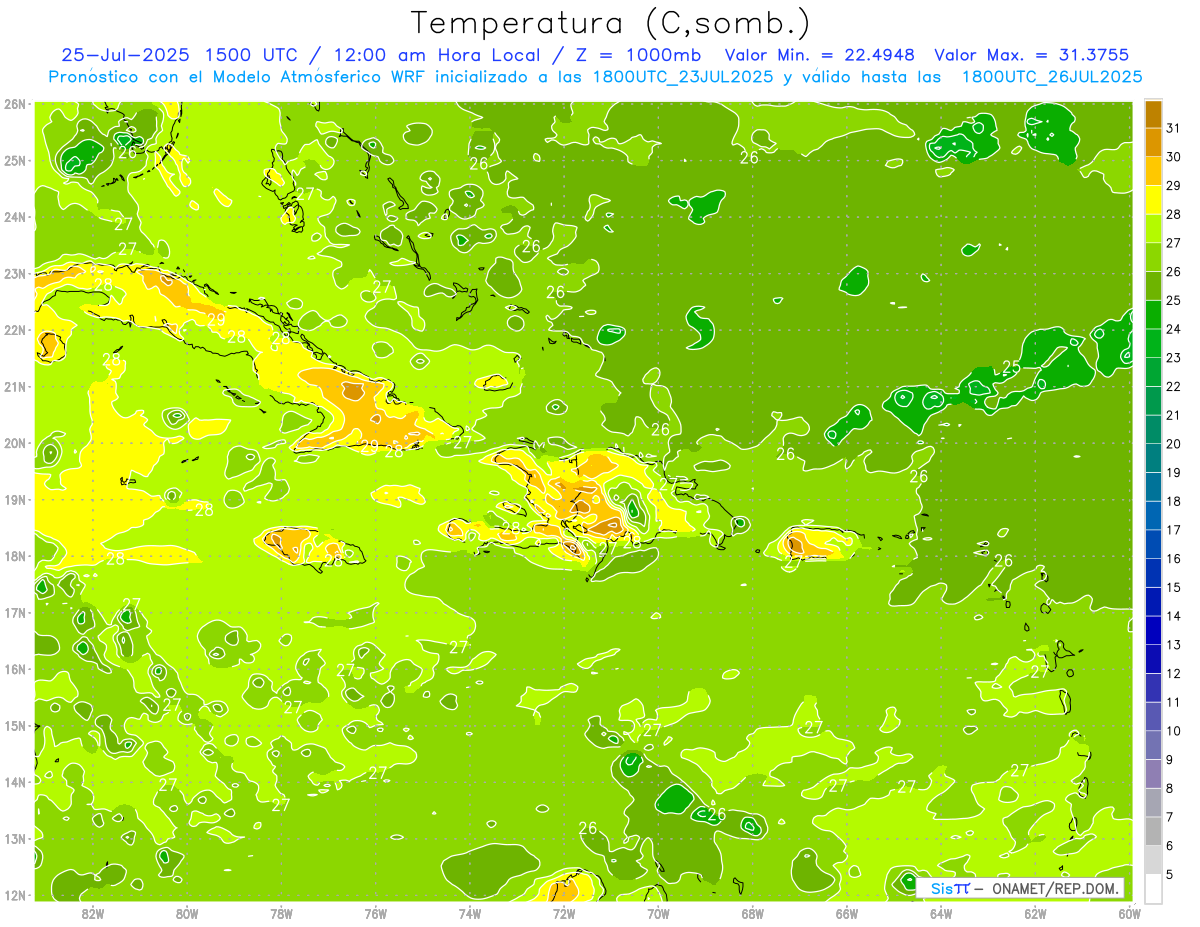This screenshot has width=1200, height=927.
Task: Click the "22N" latitude axis label
Action: [15, 330]
